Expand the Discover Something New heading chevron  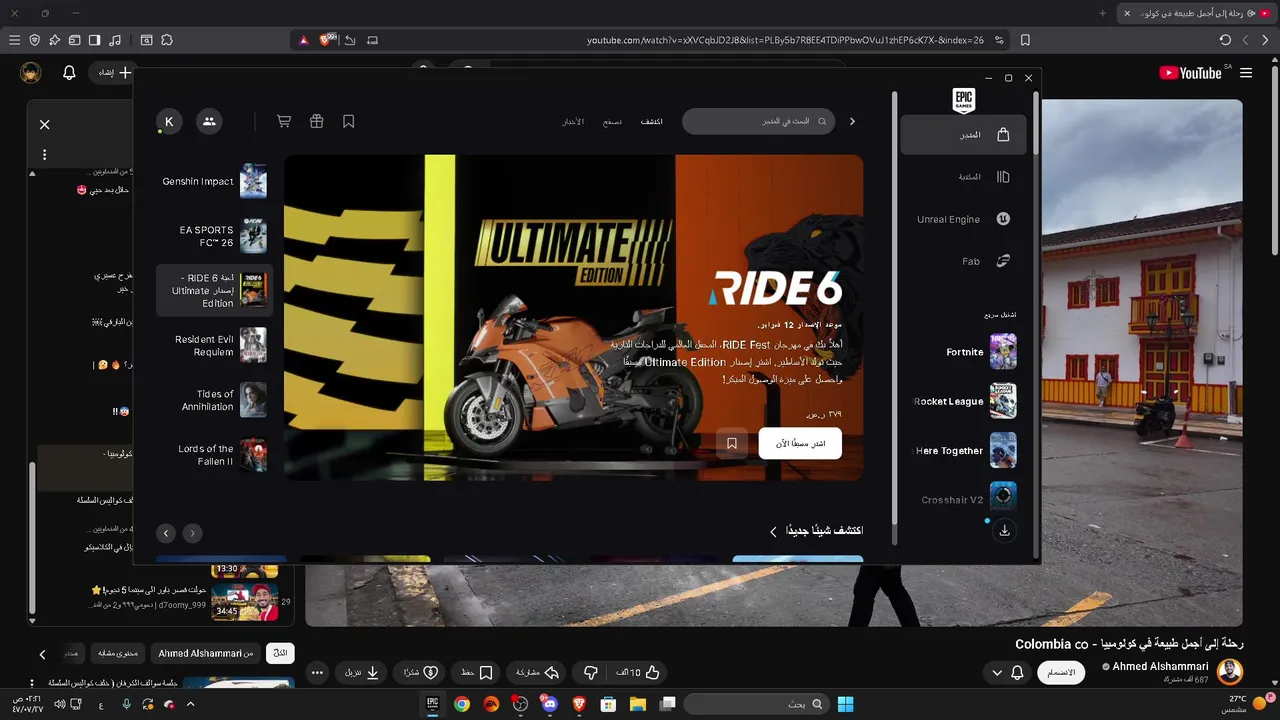click(773, 531)
